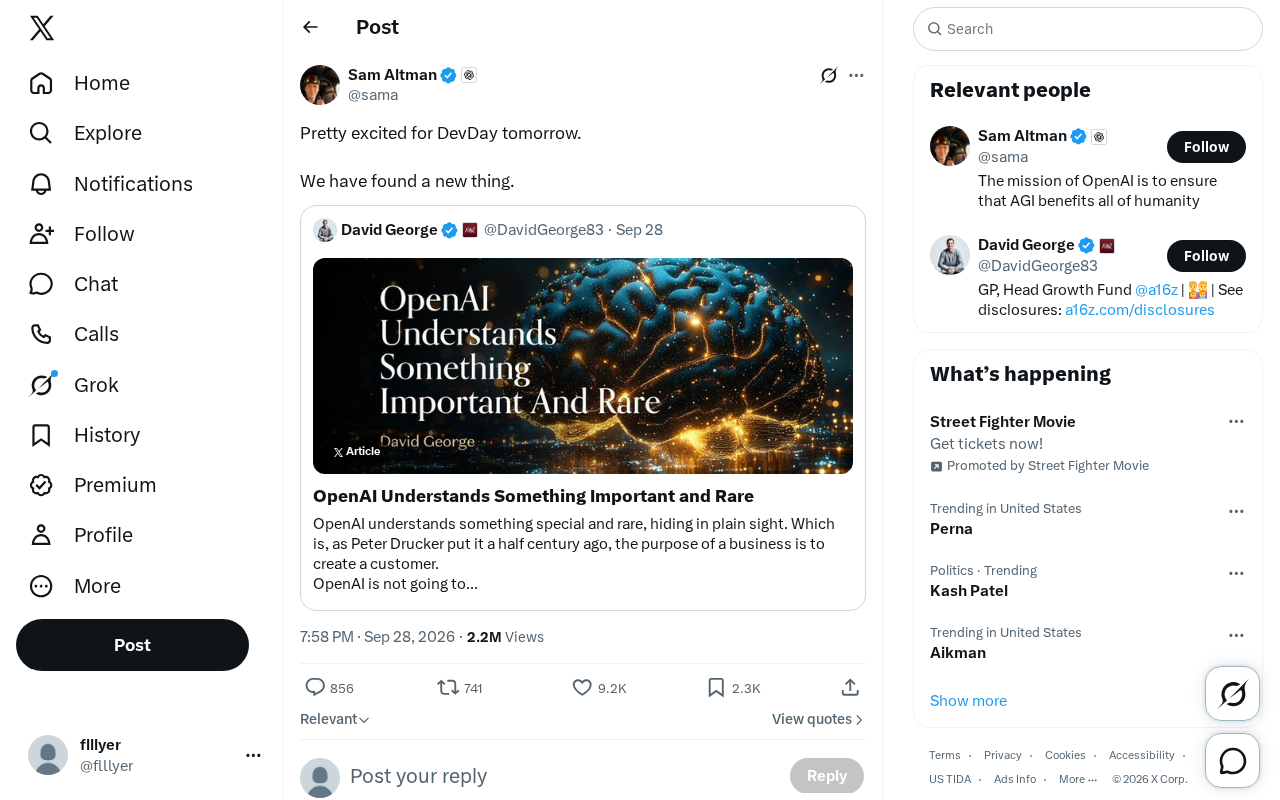Repost using the retweet icon
Viewport: 1280px width, 800px height.
pos(448,687)
